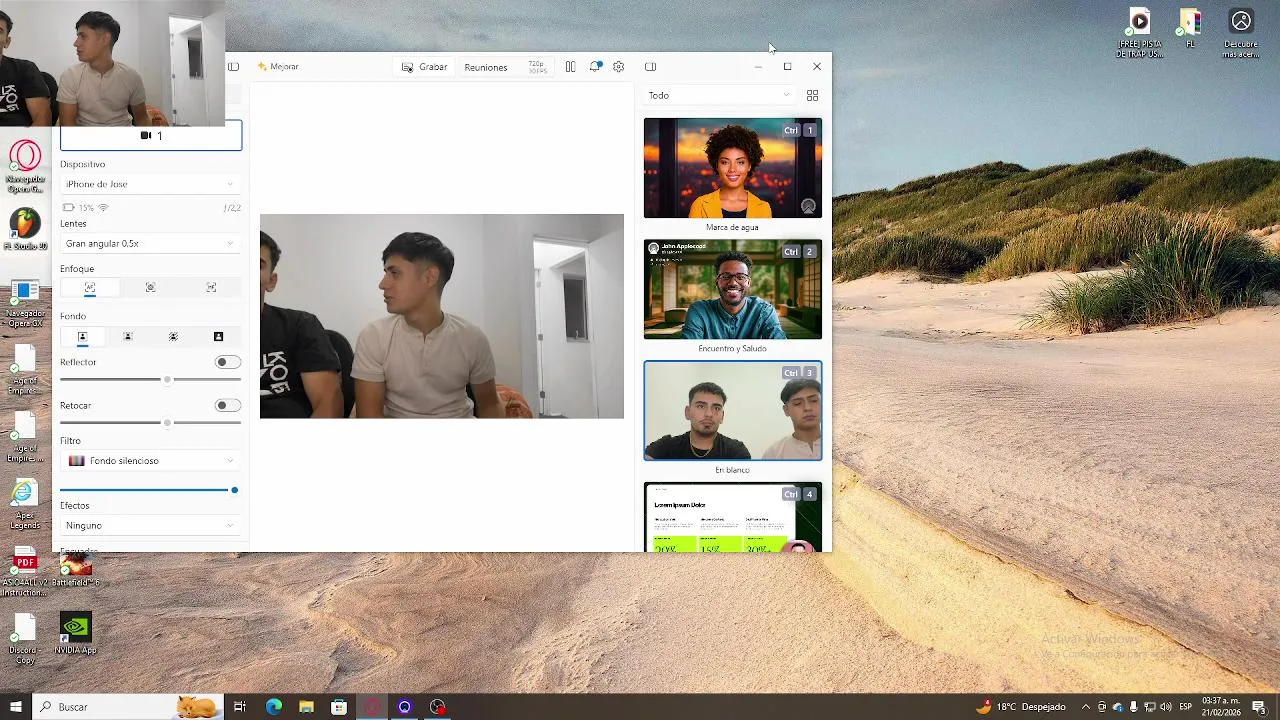Screen dimensions: 1280x720
Task: Select the third Fondo background option
Action: tap(173, 337)
